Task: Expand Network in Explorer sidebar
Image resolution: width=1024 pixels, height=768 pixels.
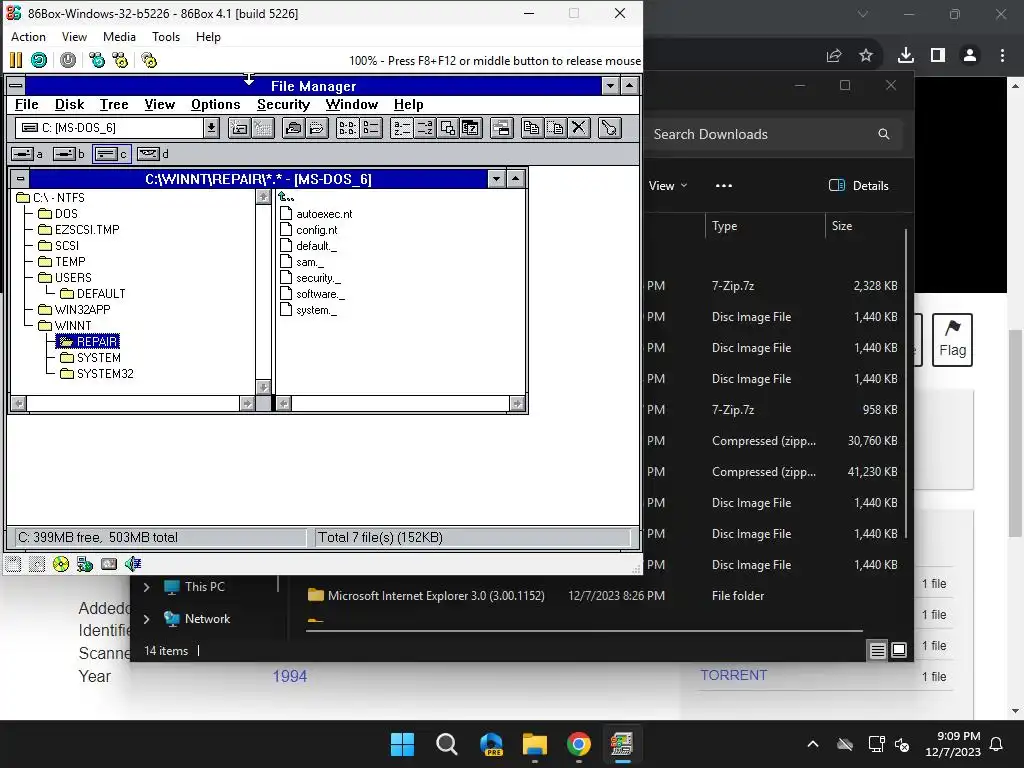Action: click(x=147, y=619)
